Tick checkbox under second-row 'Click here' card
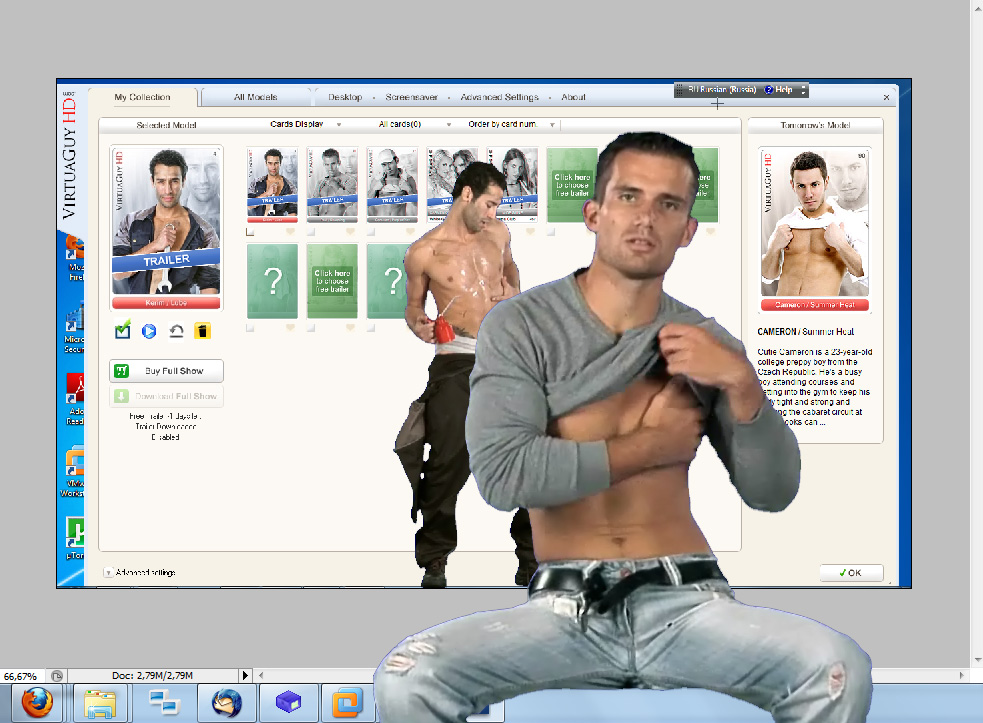Screen dimensions: 983x723 pos(310,328)
